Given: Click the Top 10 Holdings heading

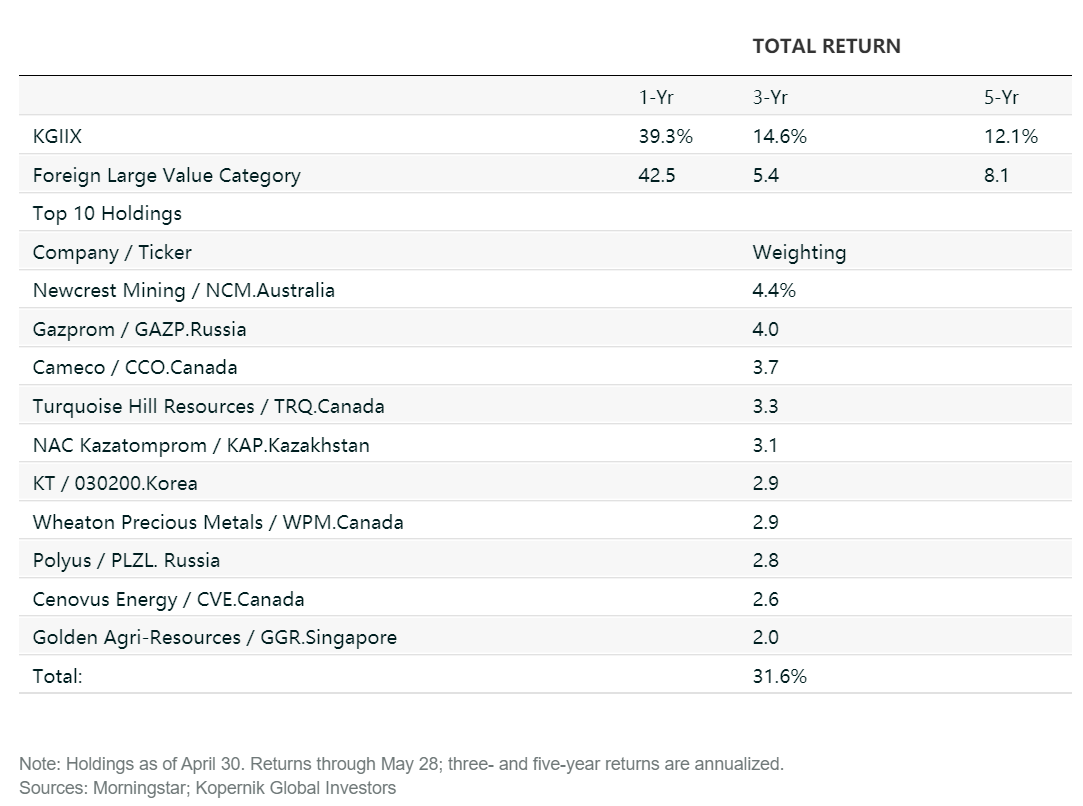Looking at the screenshot, I should [107, 214].
